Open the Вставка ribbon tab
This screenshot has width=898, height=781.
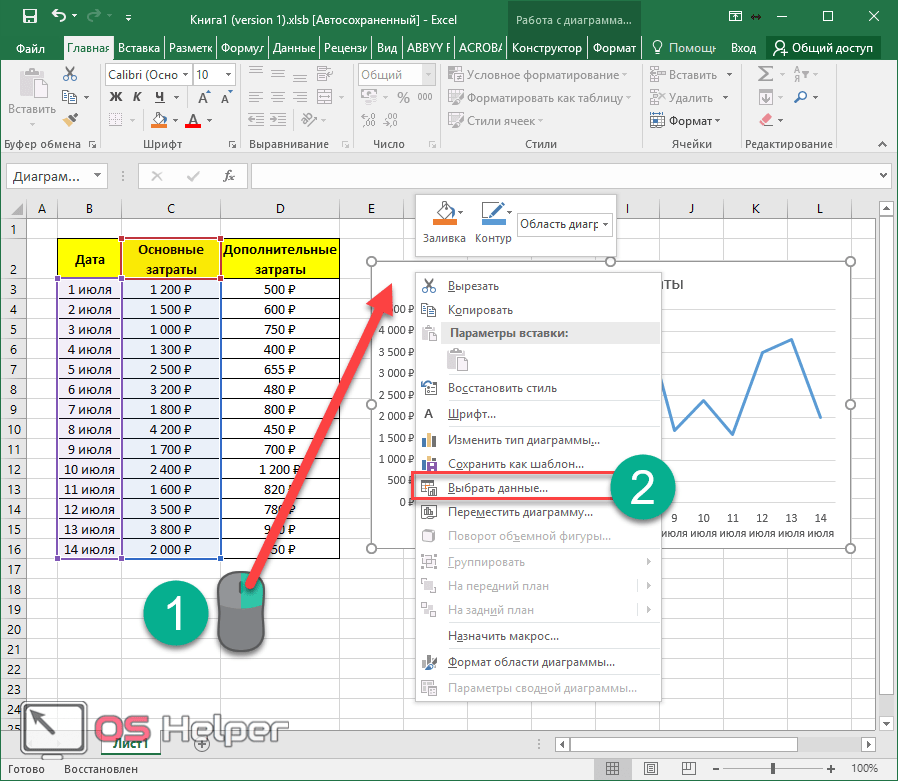(x=139, y=48)
